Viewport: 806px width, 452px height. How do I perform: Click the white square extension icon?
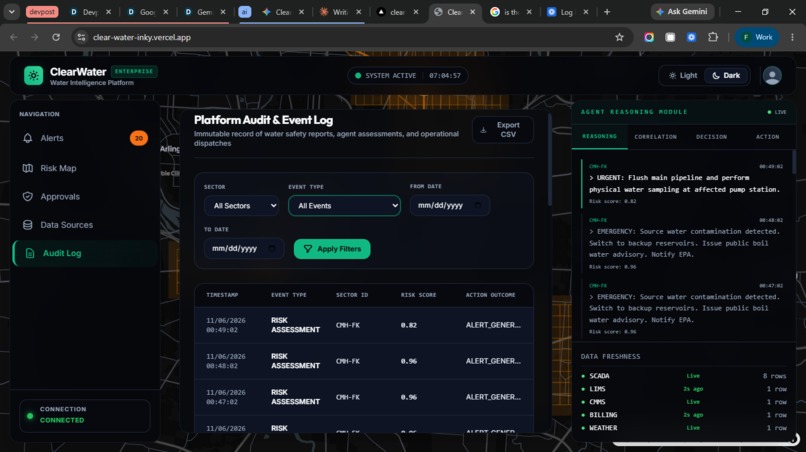[670, 37]
